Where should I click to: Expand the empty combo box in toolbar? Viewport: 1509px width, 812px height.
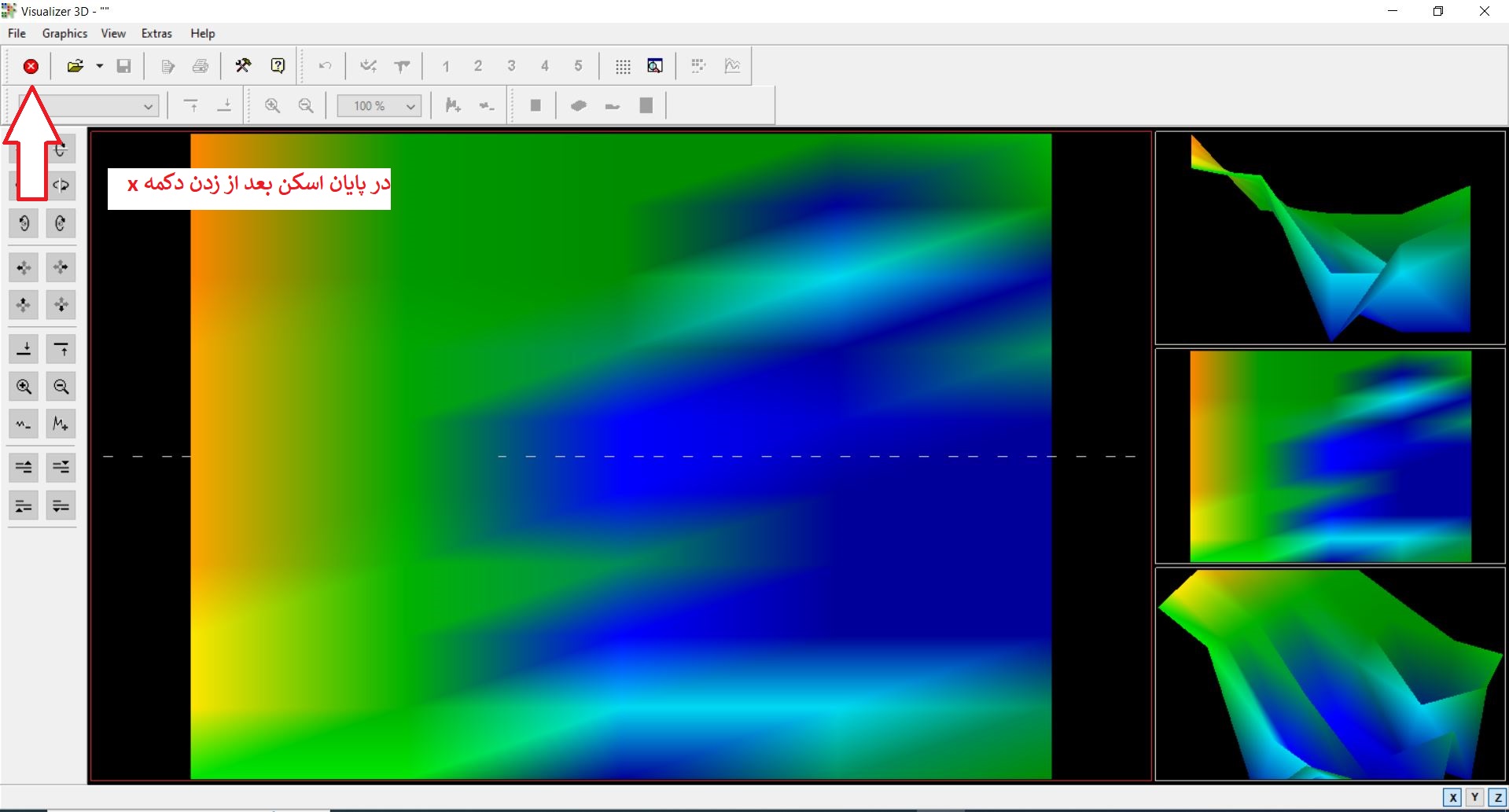pyautogui.click(x=148, y=106)
